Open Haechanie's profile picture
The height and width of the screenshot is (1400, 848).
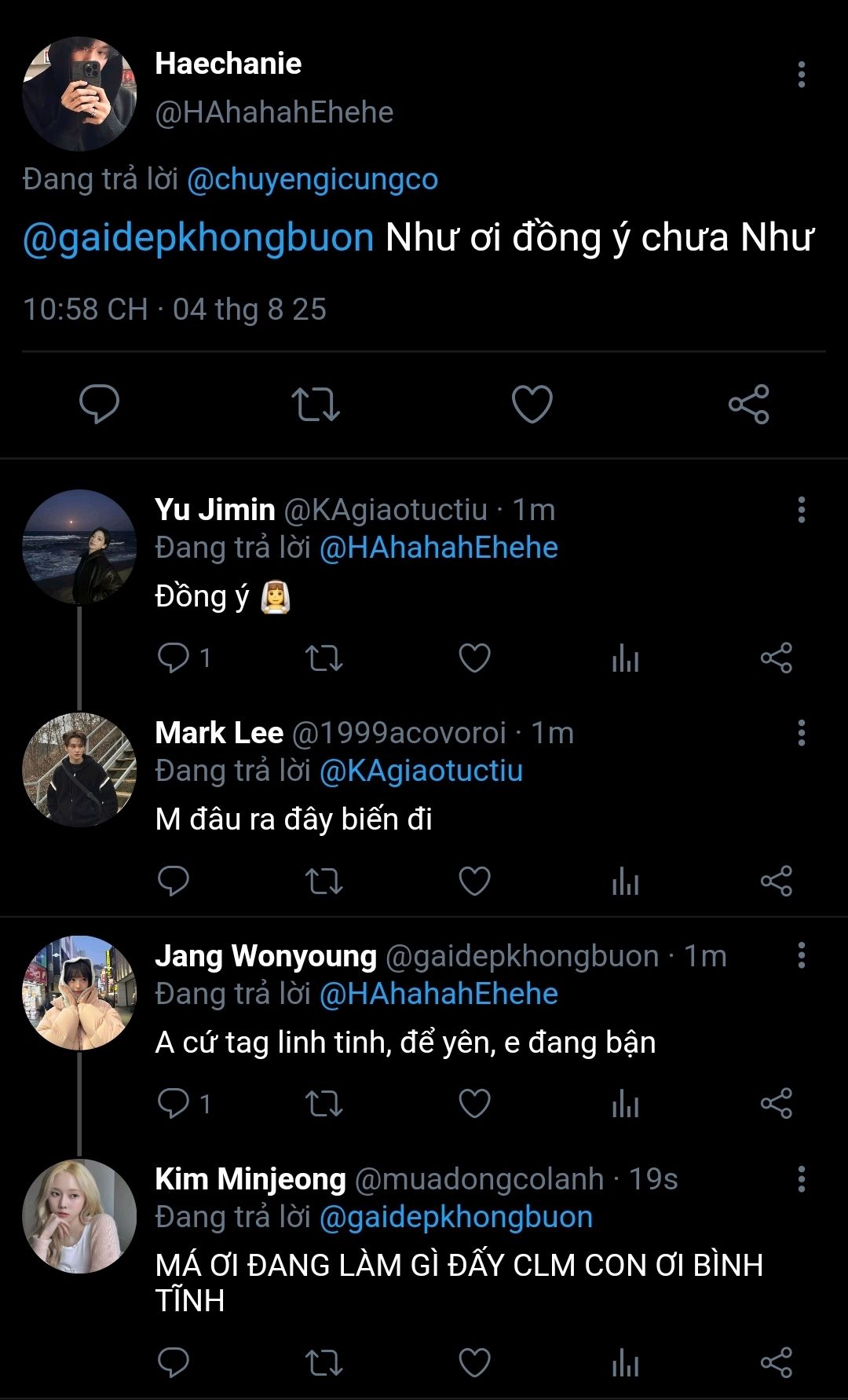79,93
